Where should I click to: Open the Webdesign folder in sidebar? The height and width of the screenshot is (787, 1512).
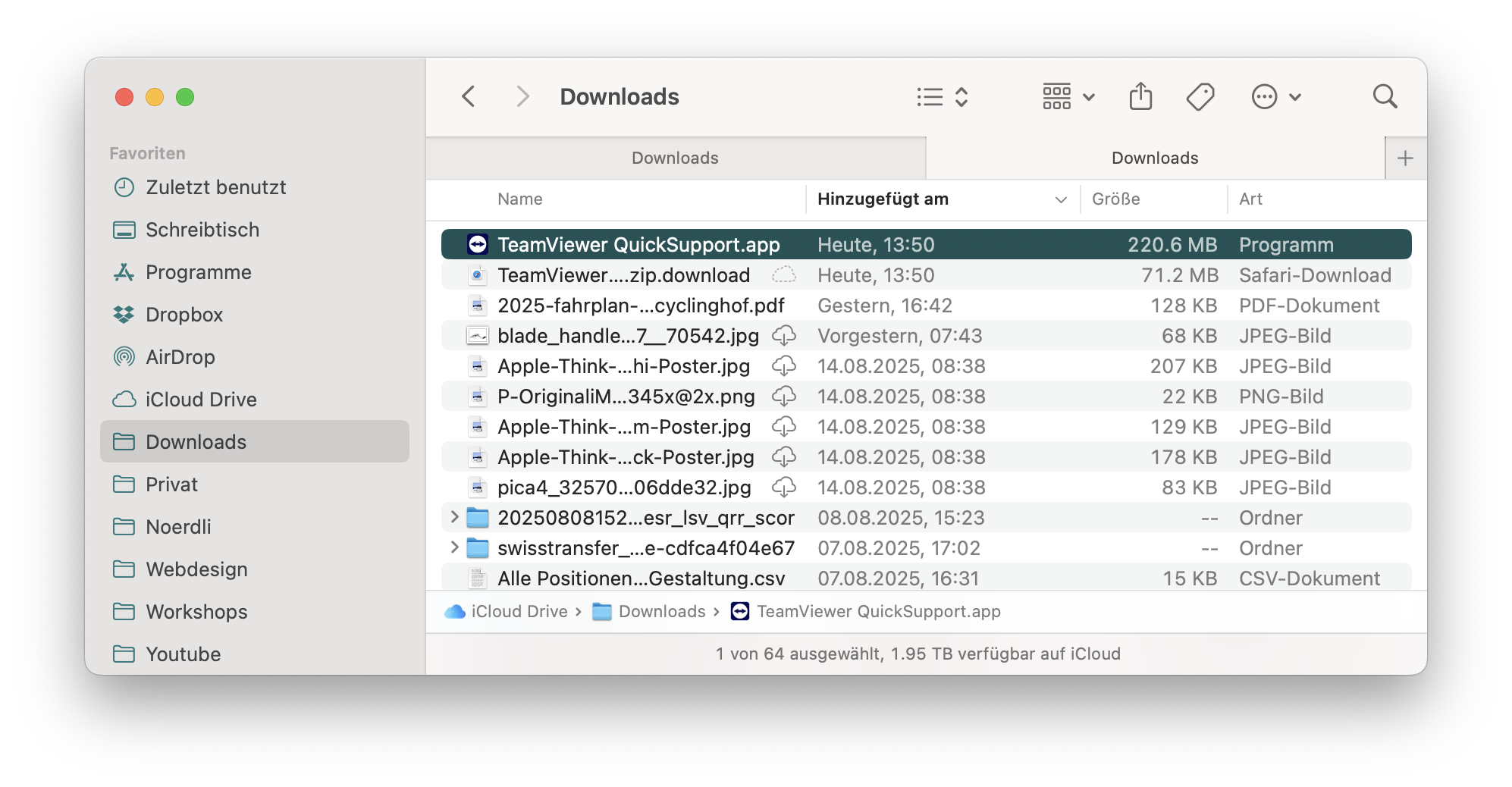pyautogui.click(x=255, y=569)
